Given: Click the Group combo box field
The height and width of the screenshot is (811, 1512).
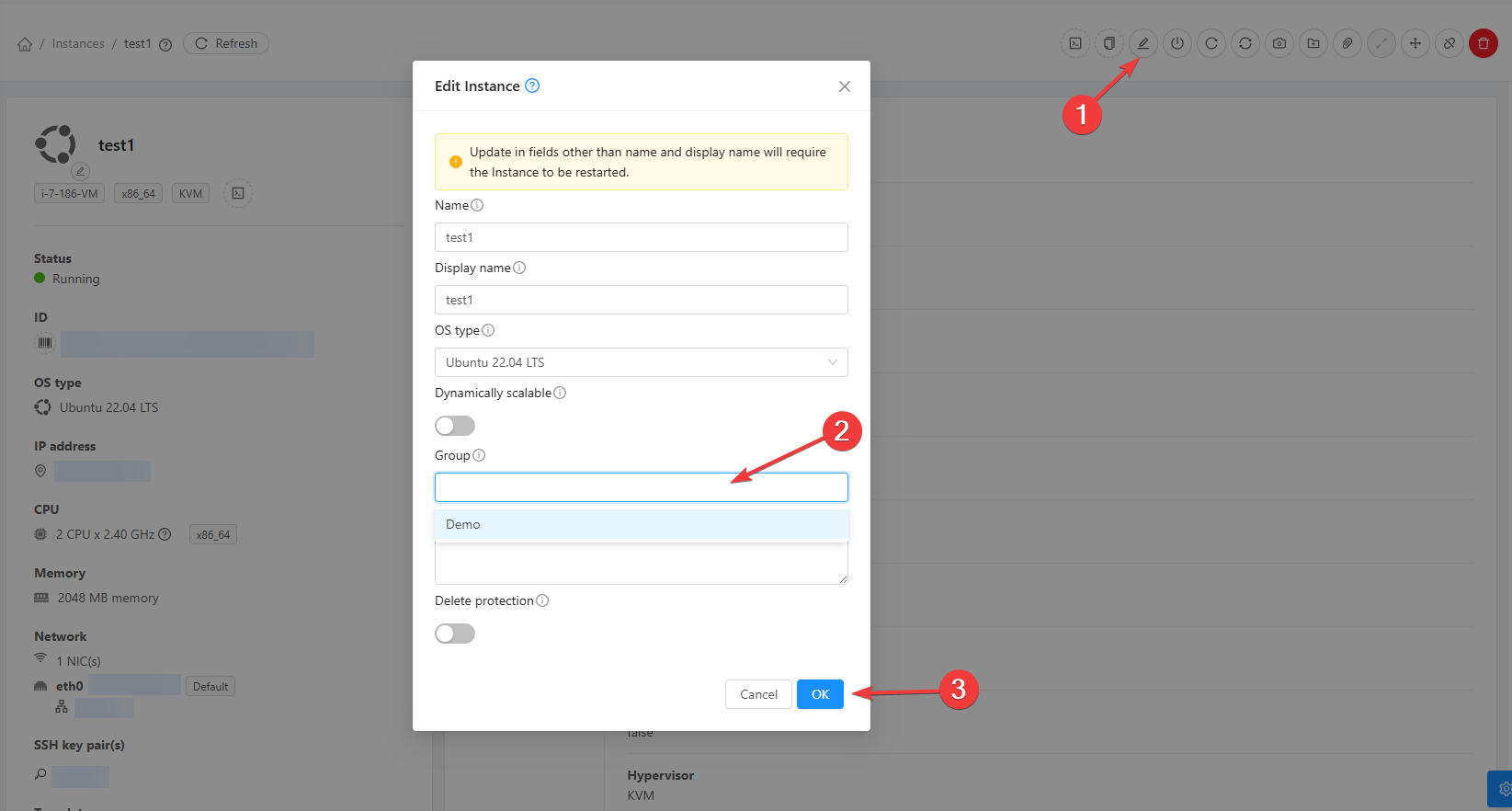Looking at the screenshot, I should click(641, 487).
